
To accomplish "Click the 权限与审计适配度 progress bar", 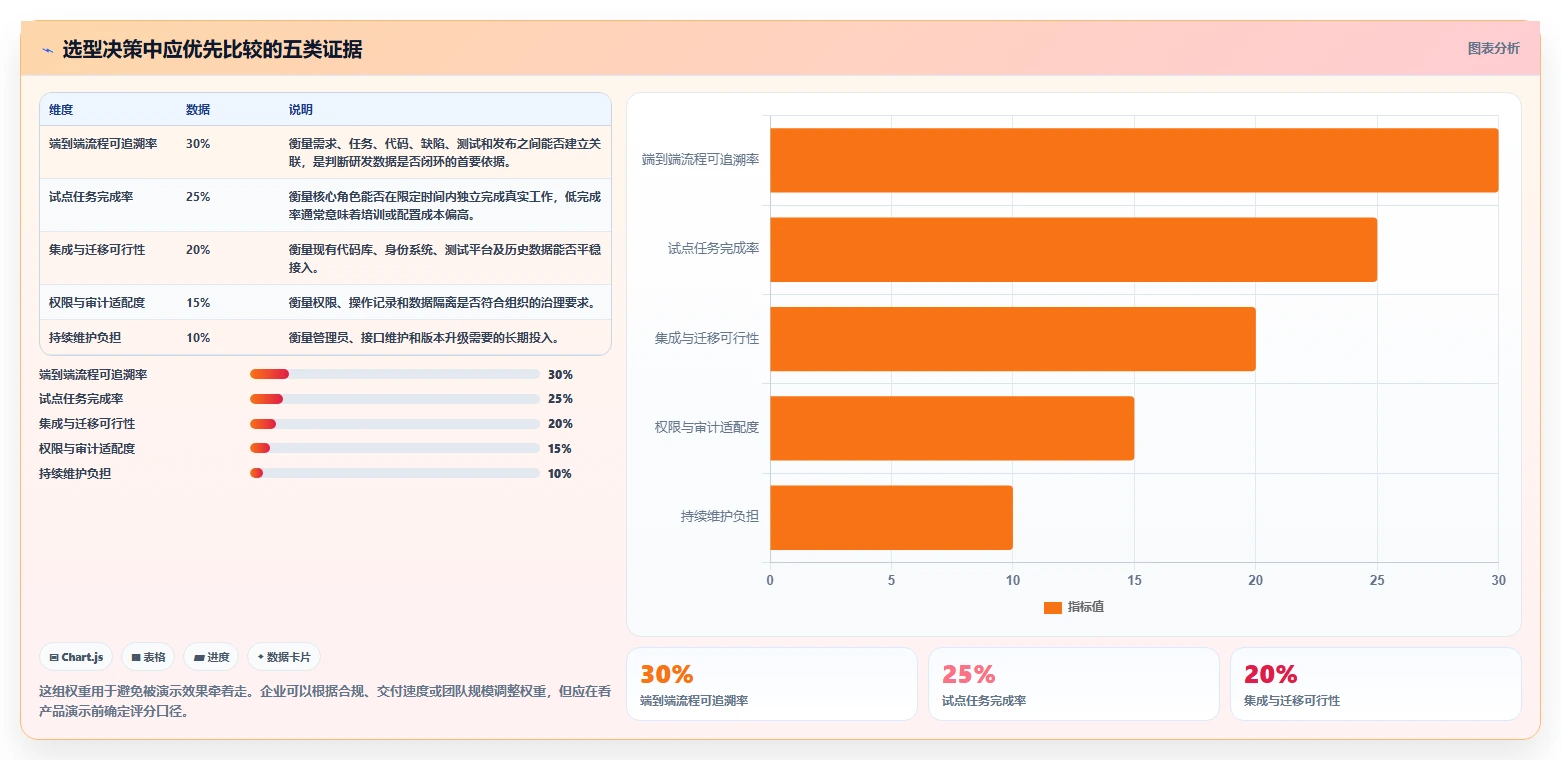I will pos(394,449).
